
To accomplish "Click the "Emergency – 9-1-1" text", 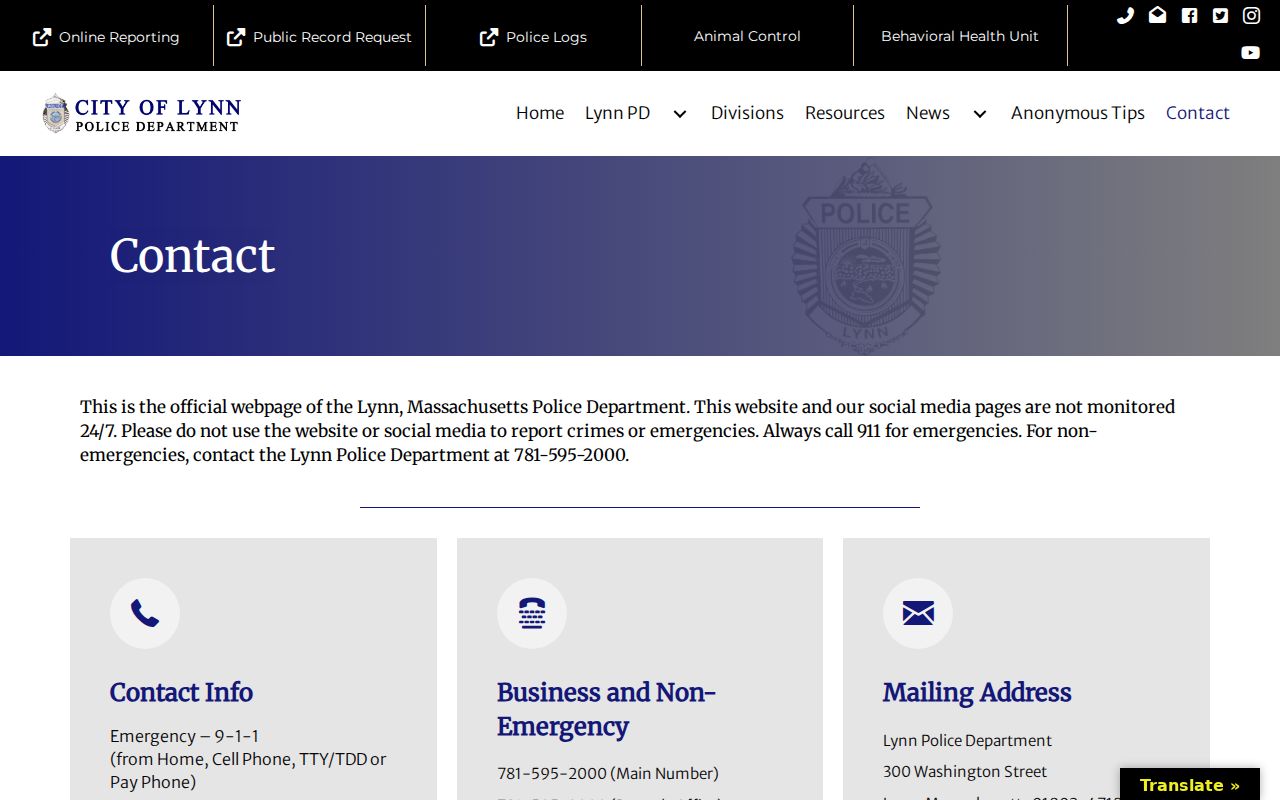I will [x=185, y=736].
